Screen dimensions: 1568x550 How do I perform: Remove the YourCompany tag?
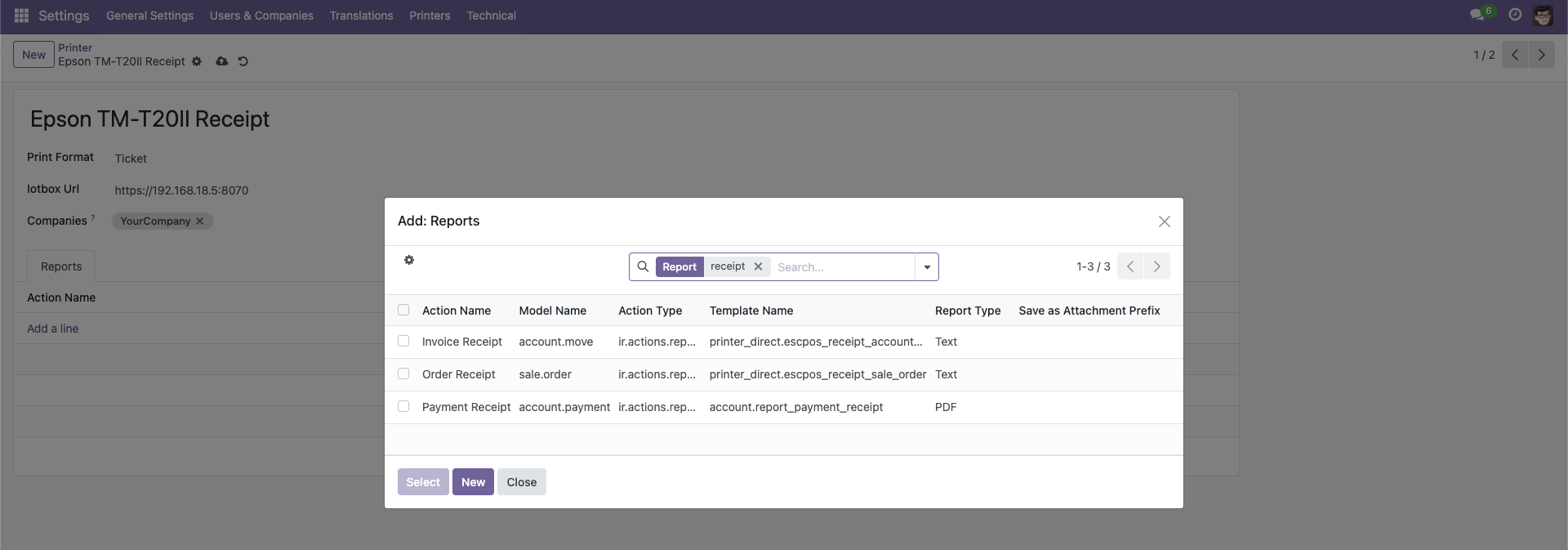tap(199, 221)
